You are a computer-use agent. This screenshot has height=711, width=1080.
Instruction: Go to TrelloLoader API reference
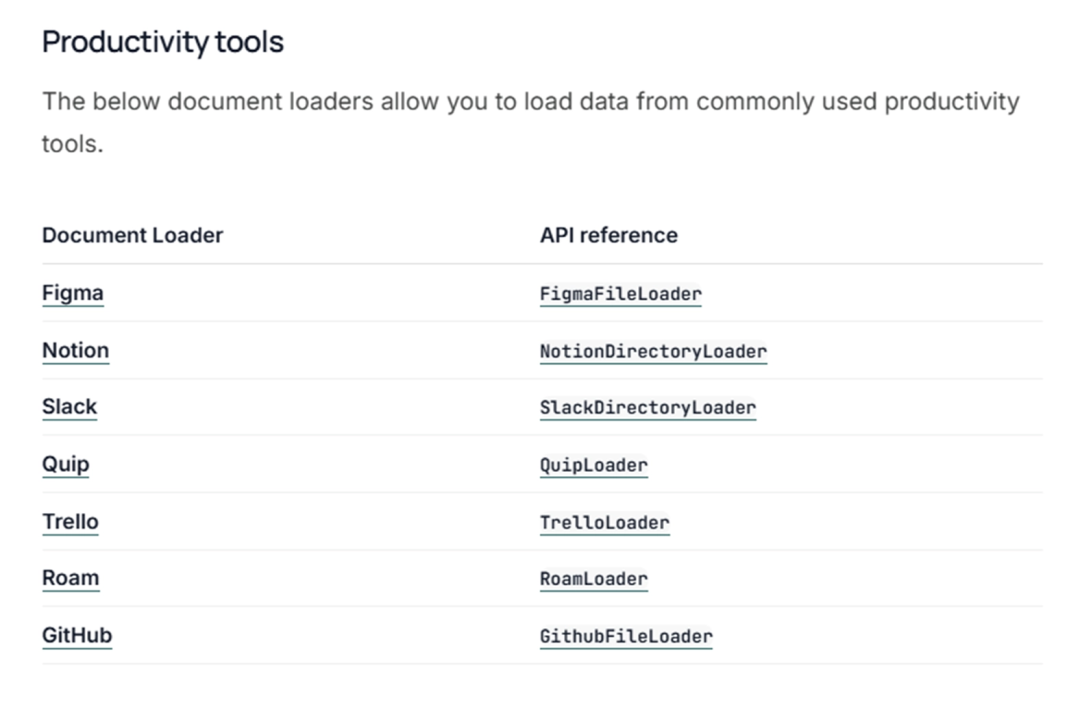604,522
